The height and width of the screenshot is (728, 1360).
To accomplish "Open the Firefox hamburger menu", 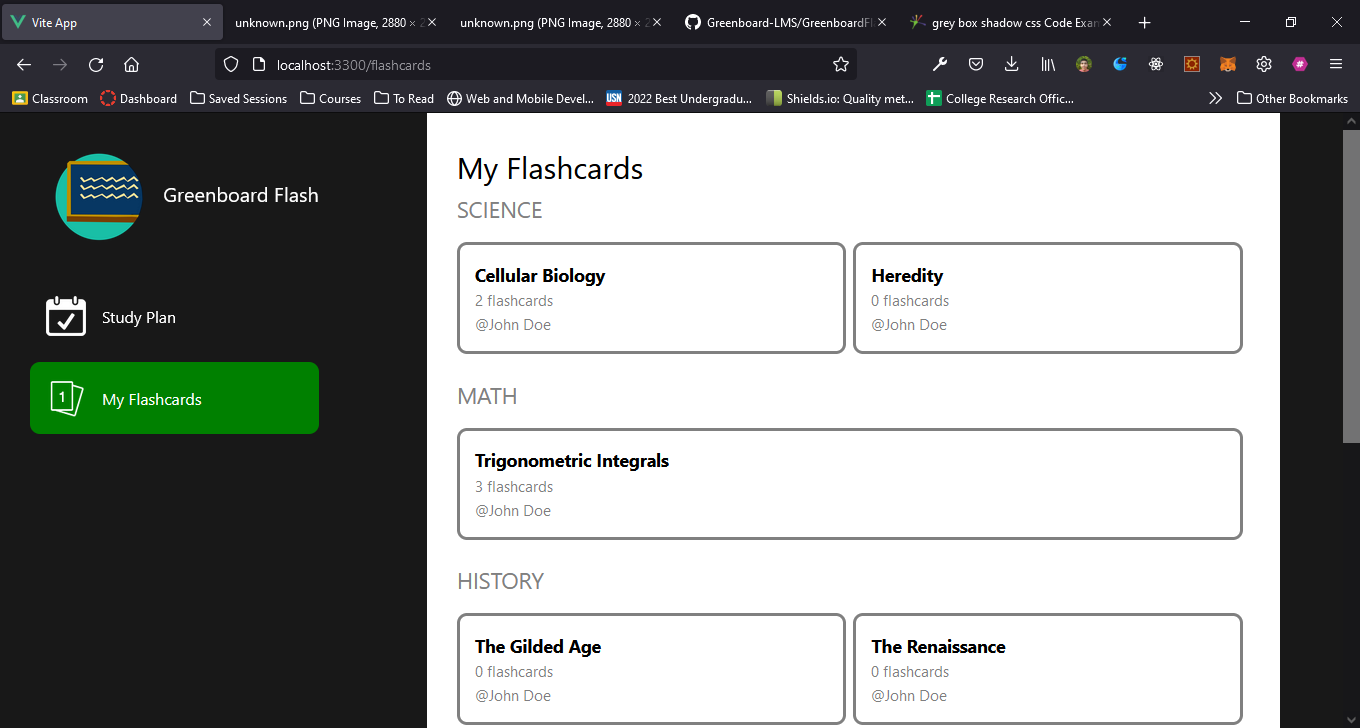I will pyautogui.click(x=1335, y=64).
